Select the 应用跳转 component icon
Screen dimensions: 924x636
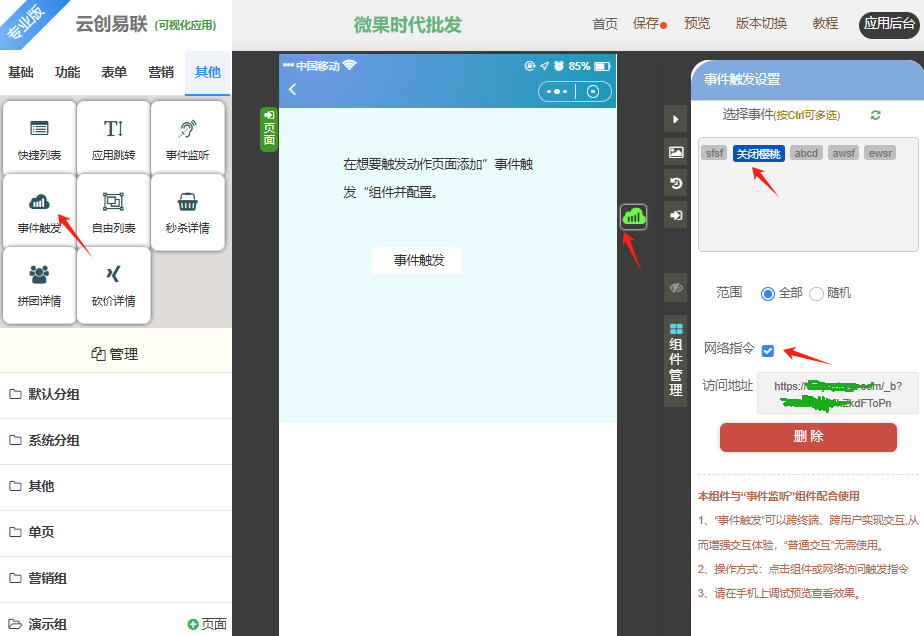pos(113,129)
